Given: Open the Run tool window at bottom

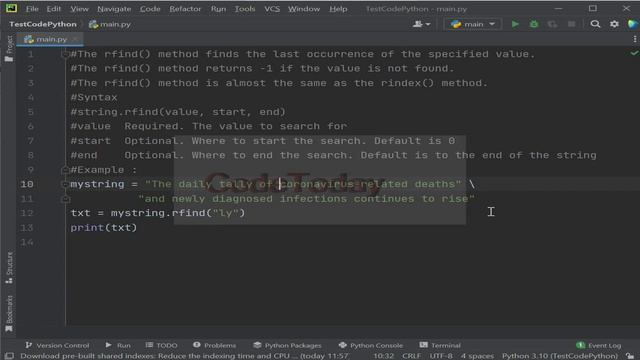Looking at the screenshot, I should (118, 345).
